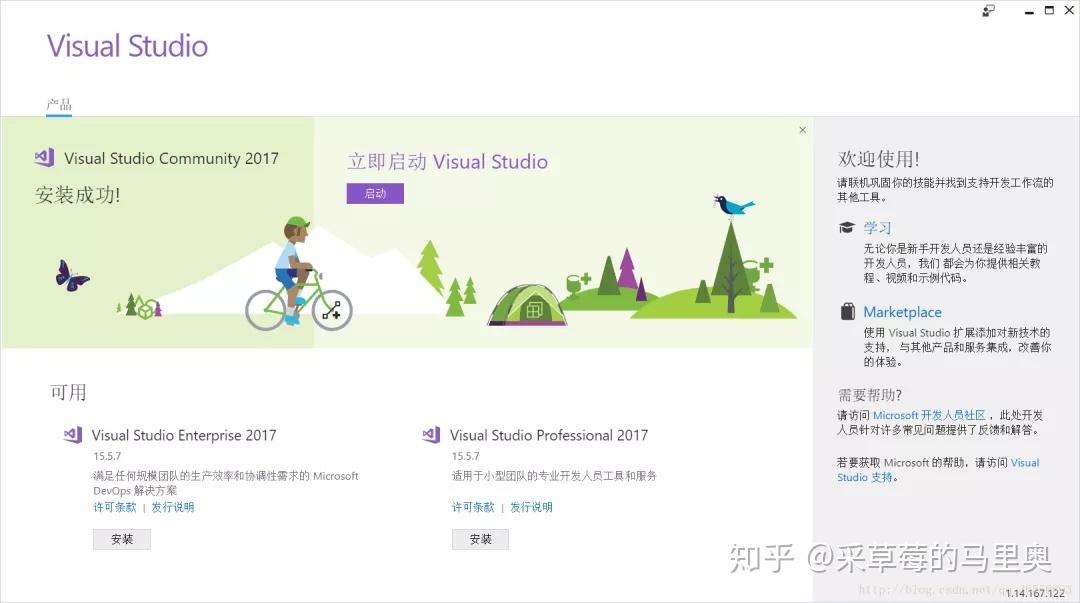This screenshot has width=1080, height=603.
Task: Dismiss the success banner with its X
Action: (x=802, y=130)
